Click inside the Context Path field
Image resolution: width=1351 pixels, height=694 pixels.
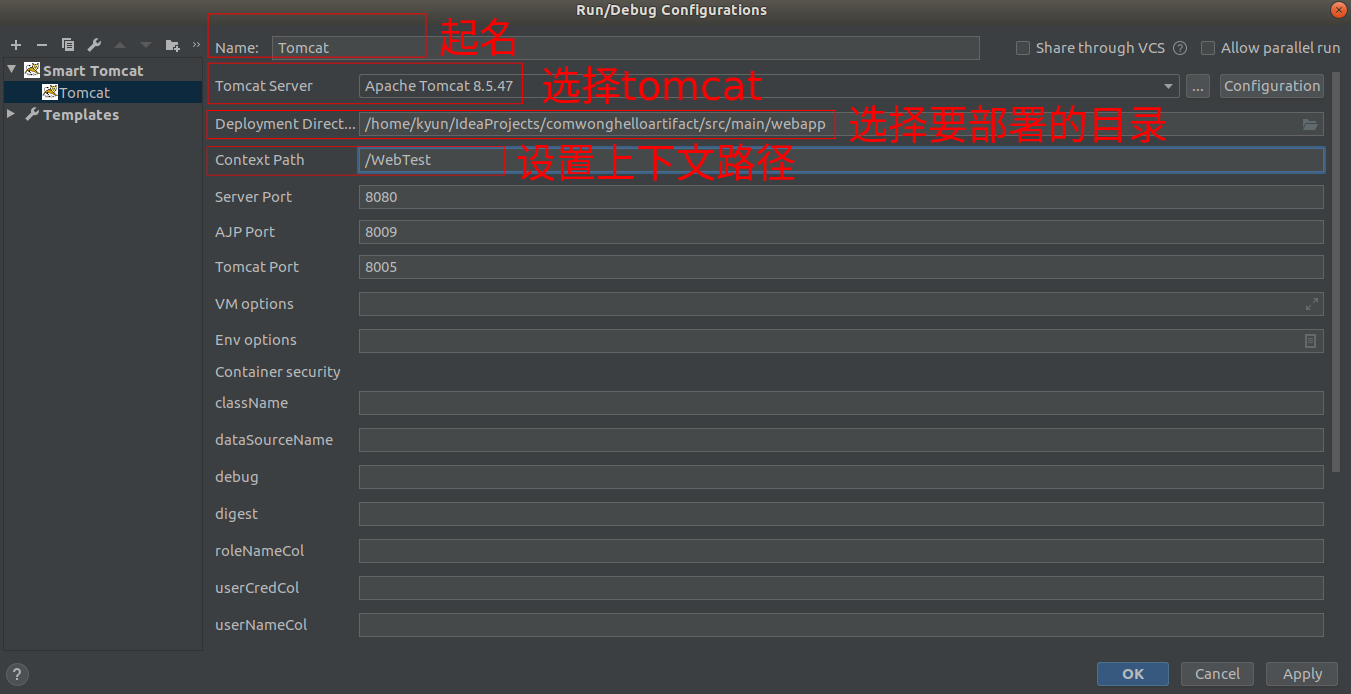pos(430,159)
